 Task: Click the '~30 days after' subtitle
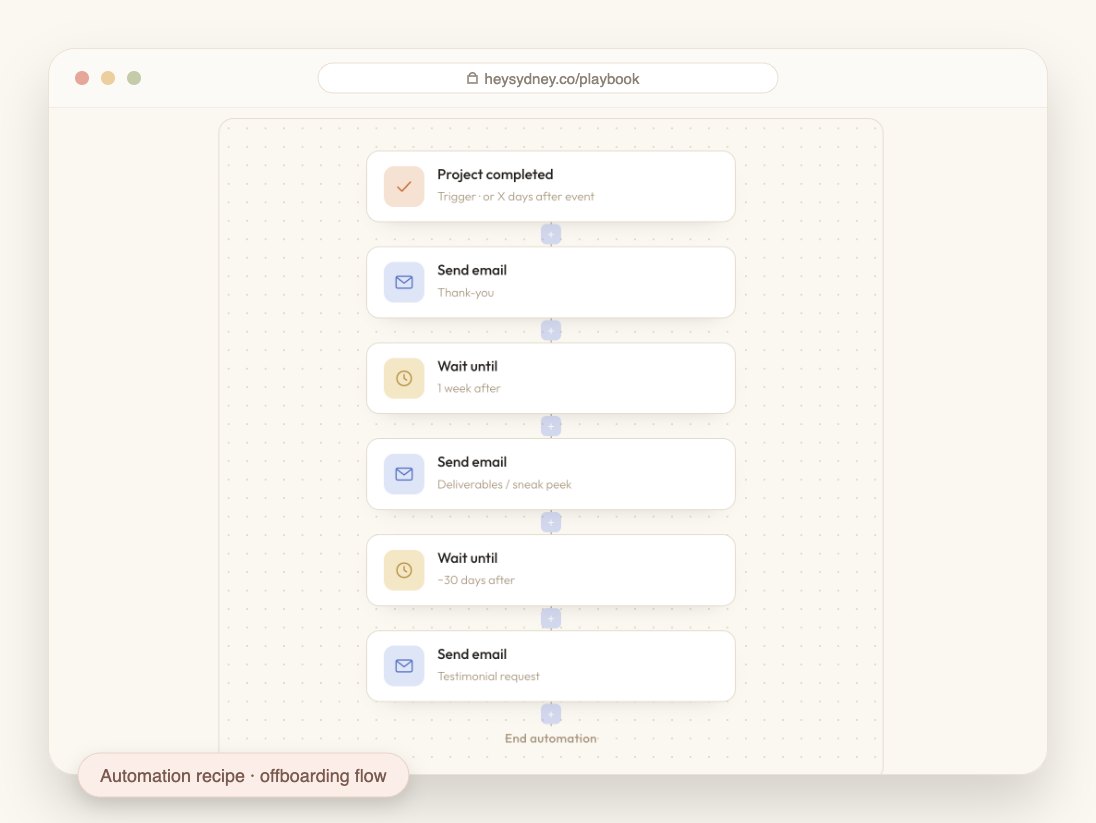click(x=476, y=580)
